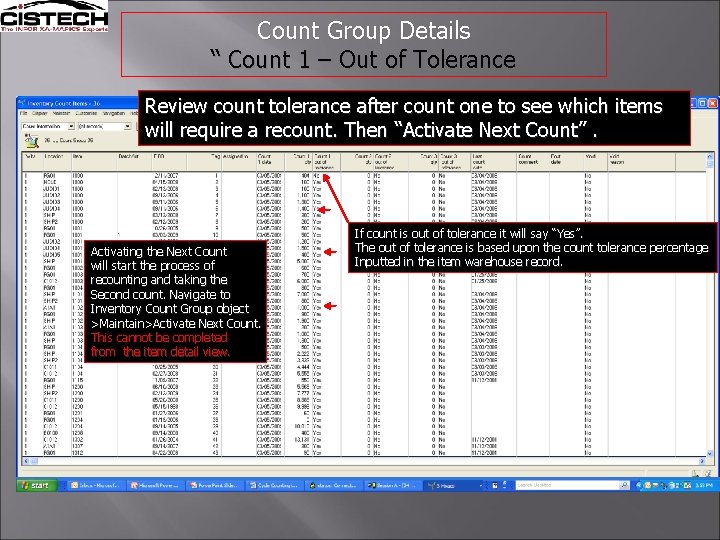Sort by the Assigned to column header
The height and width of the screenshot is (540, 720).
(x=239, y=162)
